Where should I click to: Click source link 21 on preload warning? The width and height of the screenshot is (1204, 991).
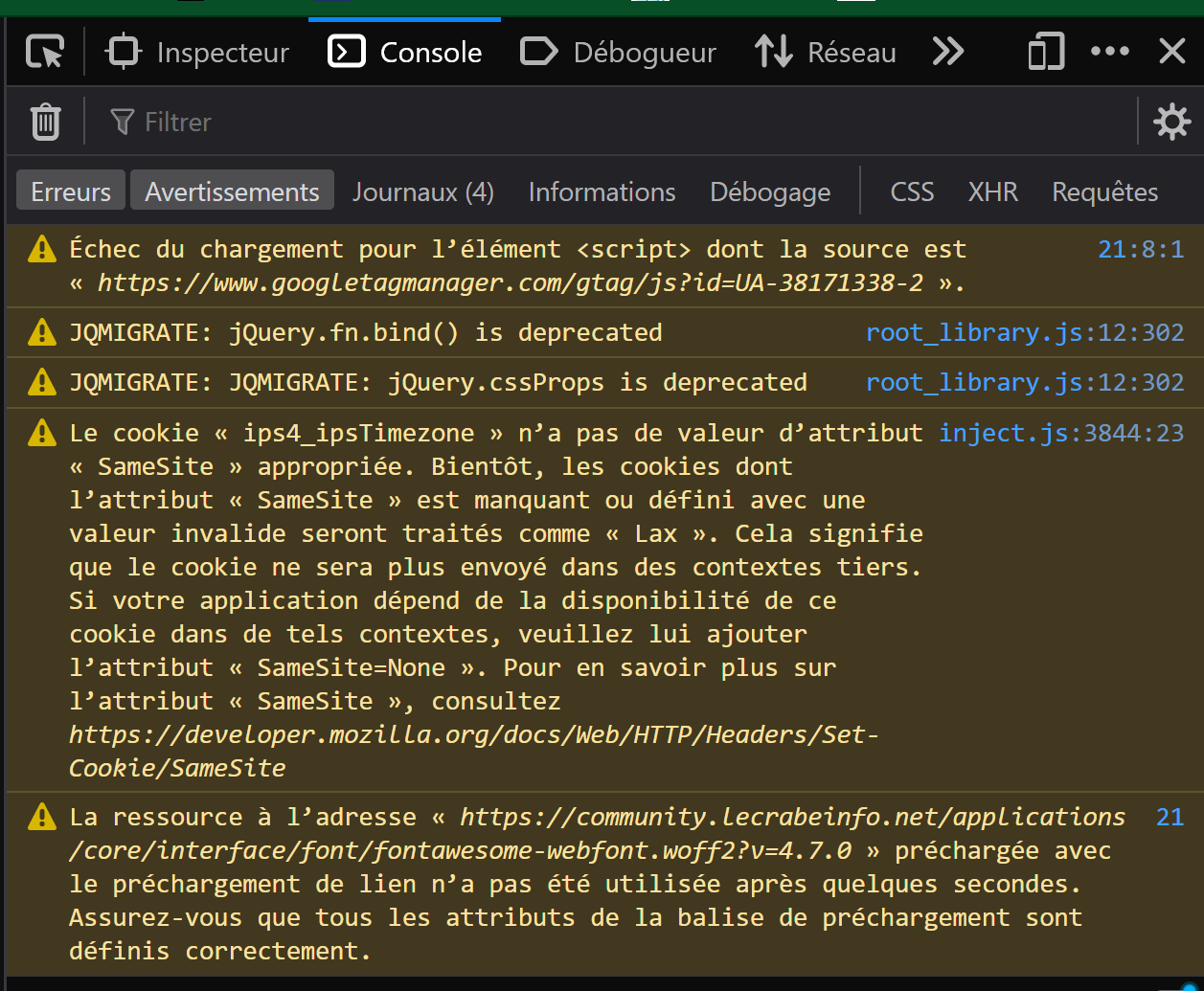coord(1170,817)
